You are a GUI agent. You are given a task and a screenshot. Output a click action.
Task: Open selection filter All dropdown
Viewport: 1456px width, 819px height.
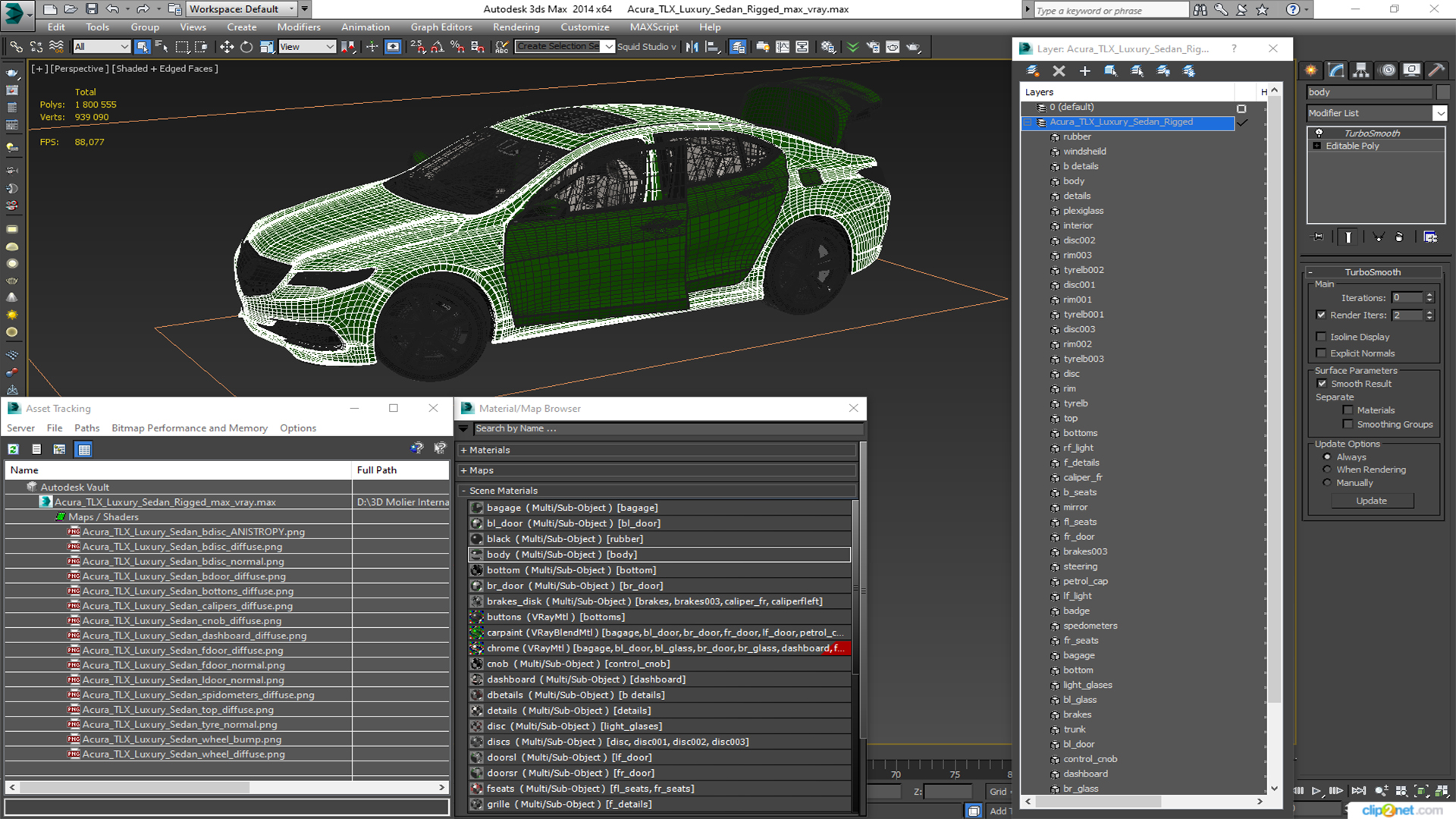click(x=102, y=47)
